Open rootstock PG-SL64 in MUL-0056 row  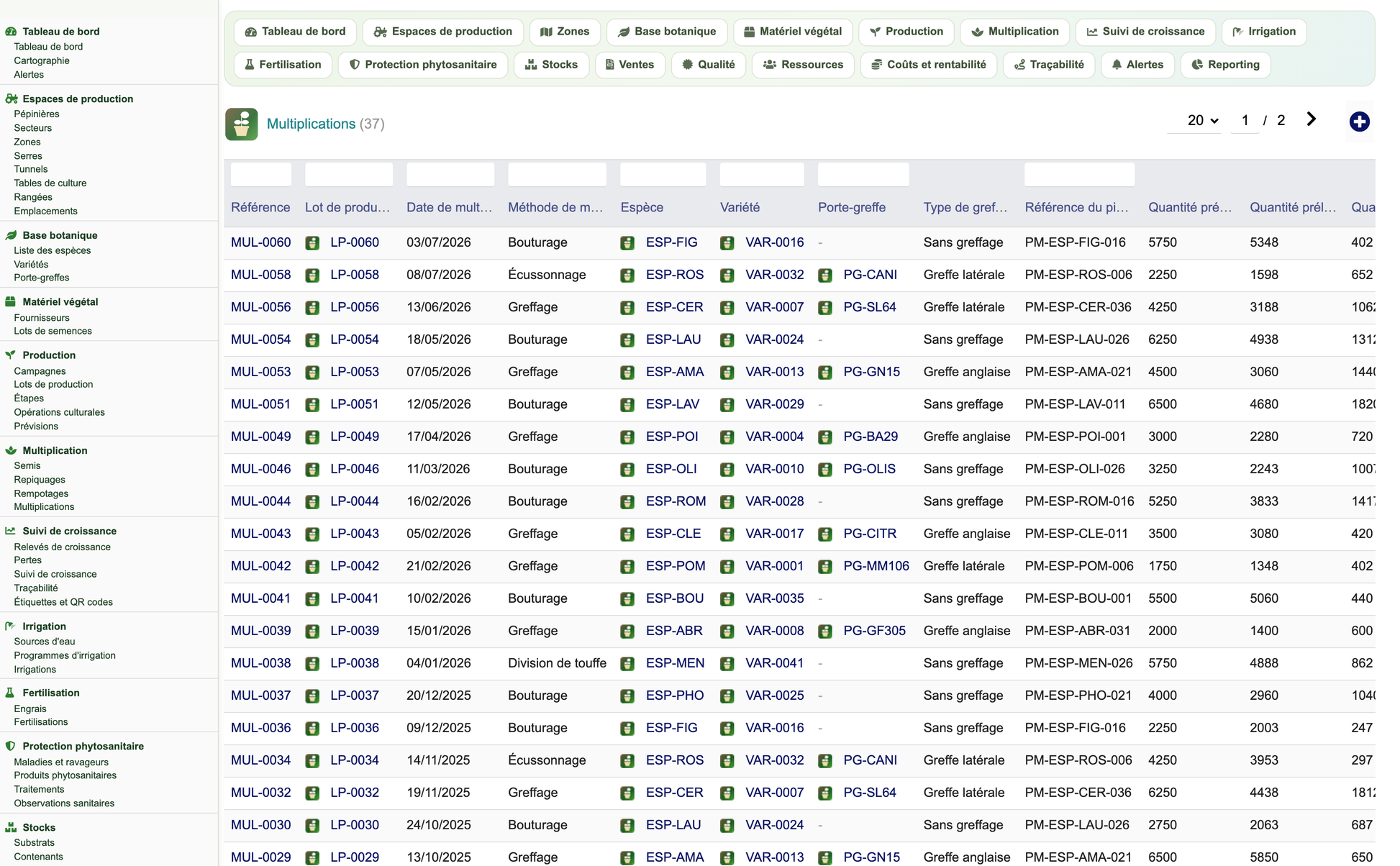click(870, 307)
